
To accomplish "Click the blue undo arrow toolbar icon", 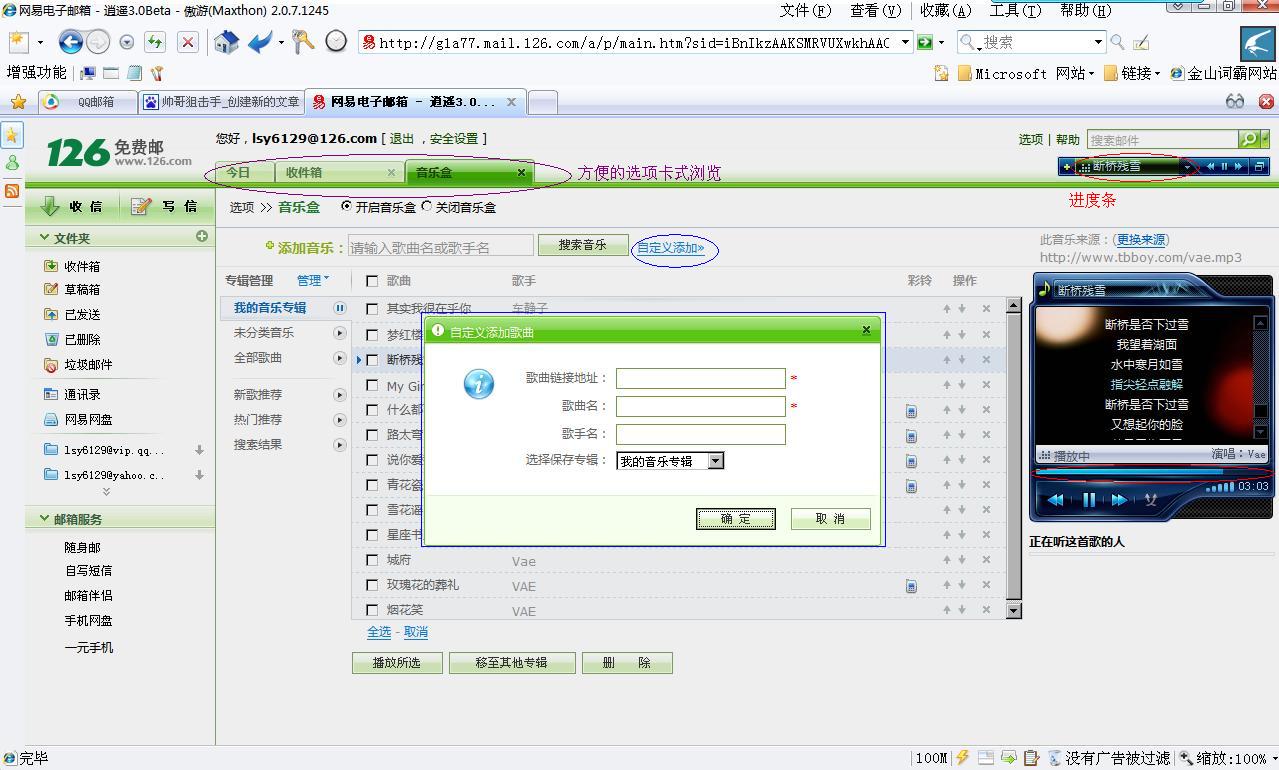I will (x=260, y=42).
